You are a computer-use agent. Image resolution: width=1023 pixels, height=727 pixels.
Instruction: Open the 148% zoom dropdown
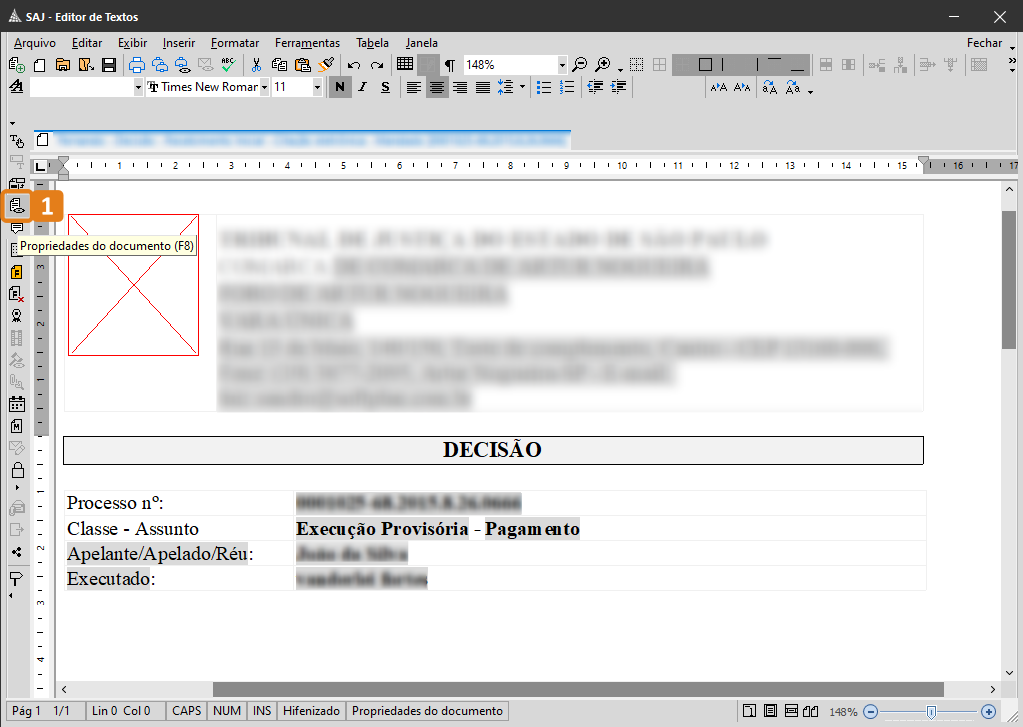(562, 65)
